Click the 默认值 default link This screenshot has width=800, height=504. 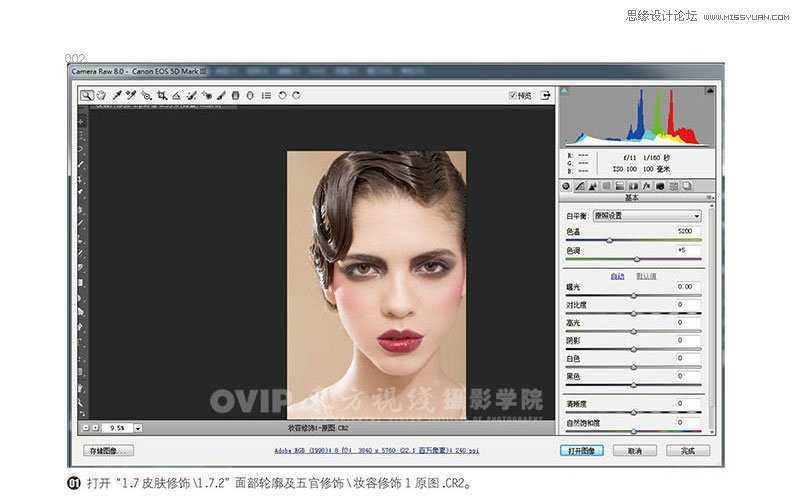(646, 276)
